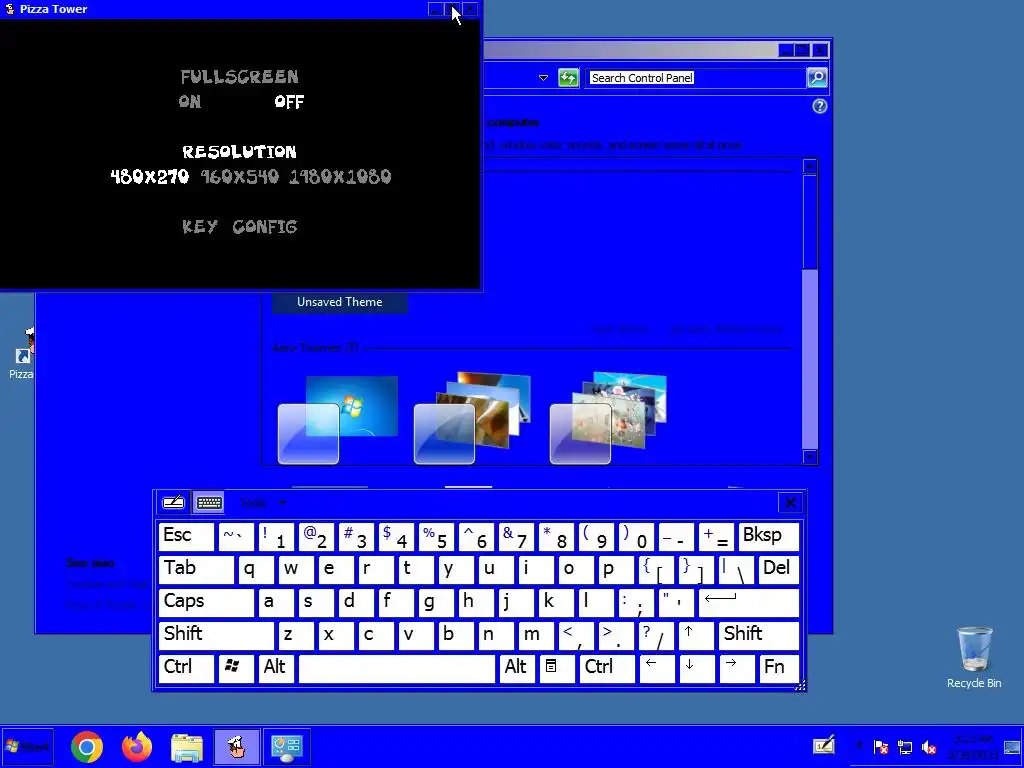1024x768 pixels.
Task: Switch to Pizza Tower taskbar button
Action: pyautogui.click(x=236, y=746)
